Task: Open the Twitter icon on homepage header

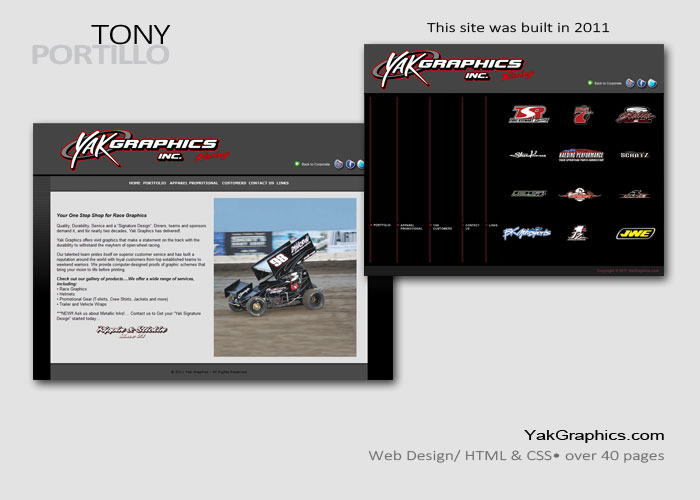Action: (361, 164)
